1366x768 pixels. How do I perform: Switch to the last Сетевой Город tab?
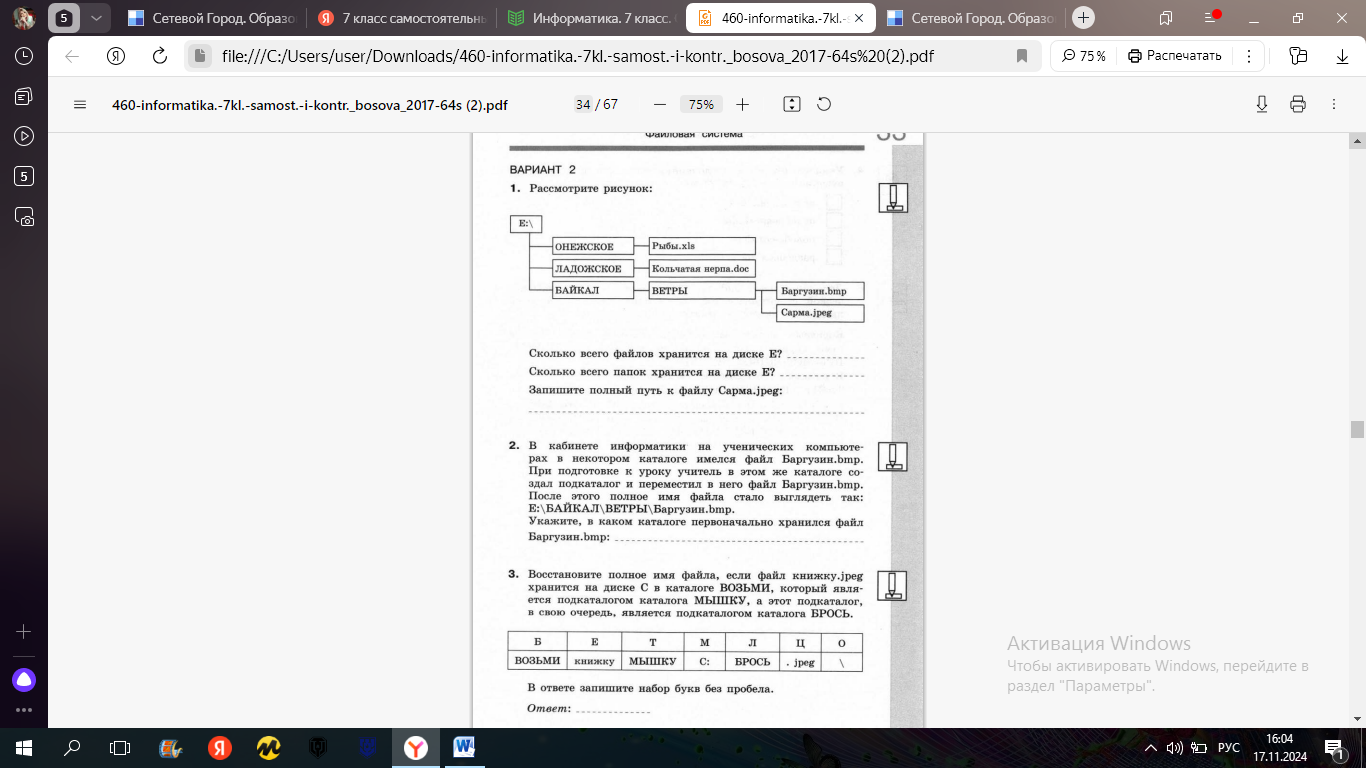972,18
